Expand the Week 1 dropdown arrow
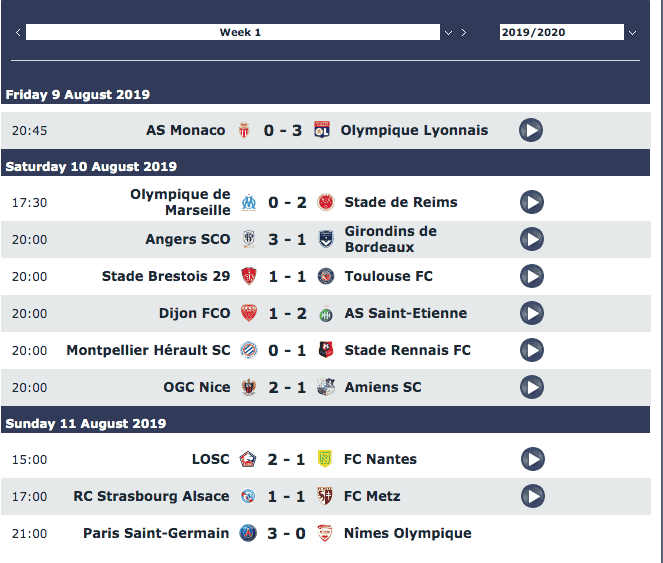 click(x=449, y=33)
